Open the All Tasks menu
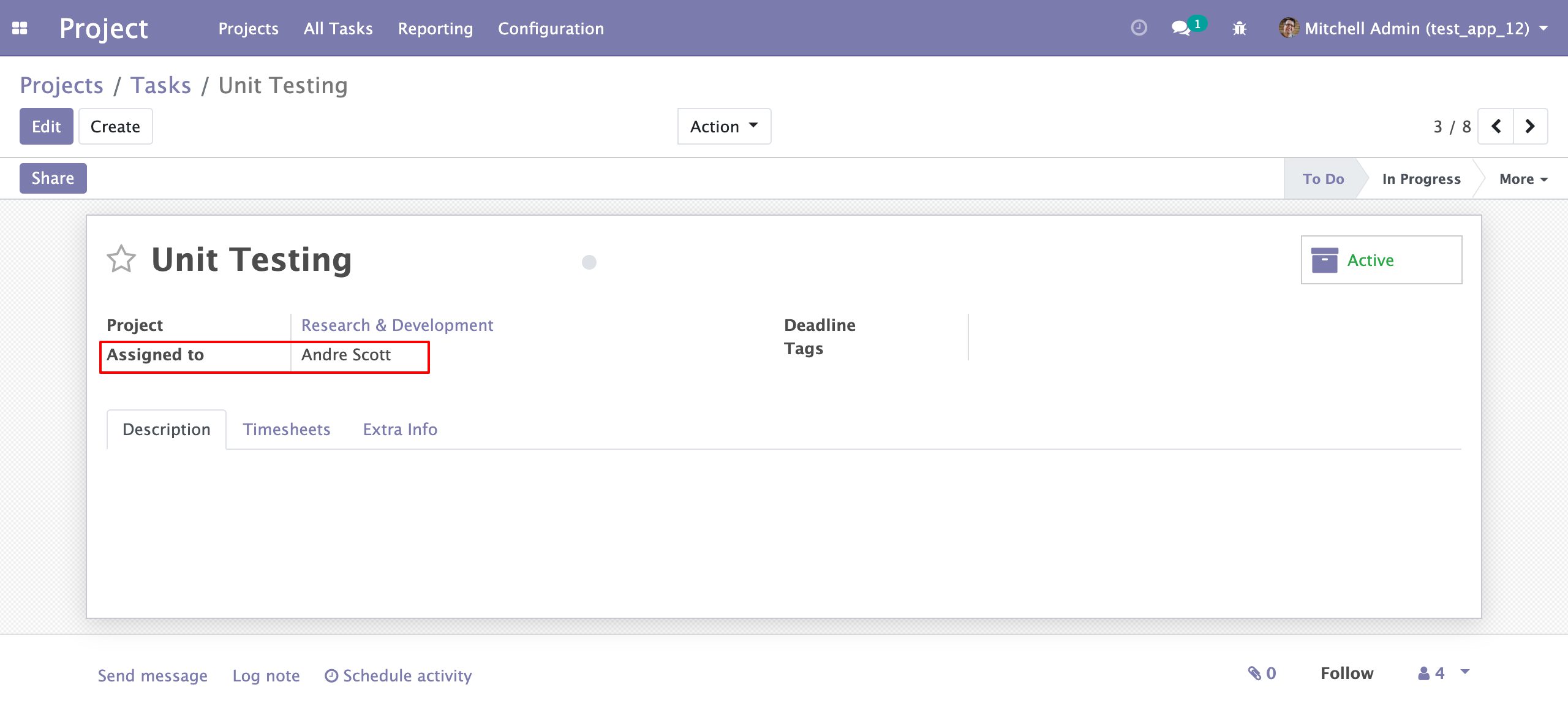Screen dimensions: 1568x728 (x=338, y=28)
